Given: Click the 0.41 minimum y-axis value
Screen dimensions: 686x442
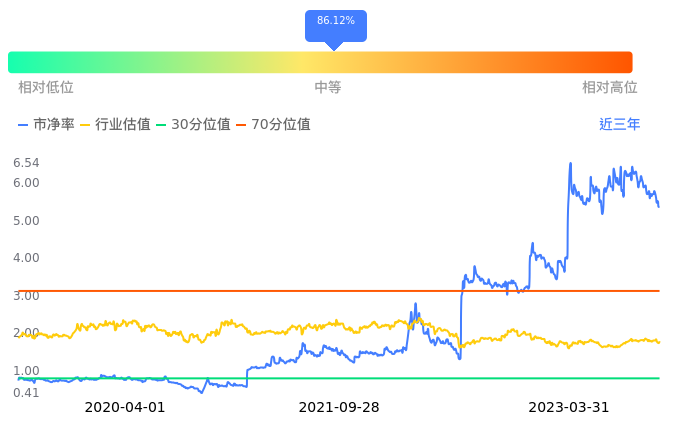Looking at the screenshot, I should pos(26,393).
